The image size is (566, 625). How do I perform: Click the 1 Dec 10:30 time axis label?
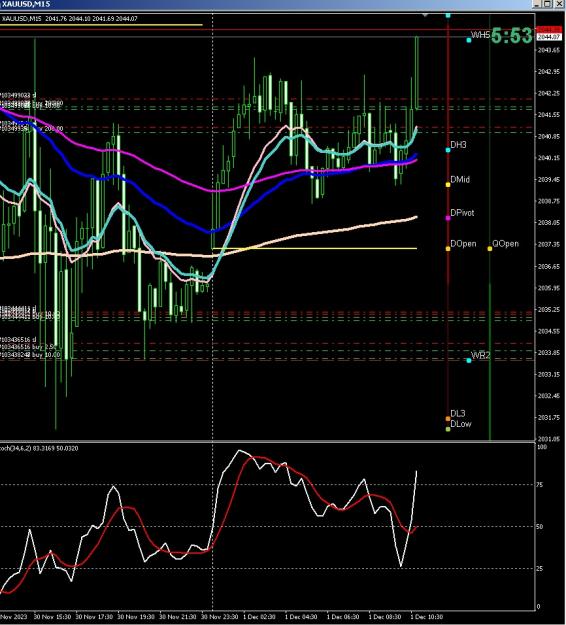coord(426,617)
